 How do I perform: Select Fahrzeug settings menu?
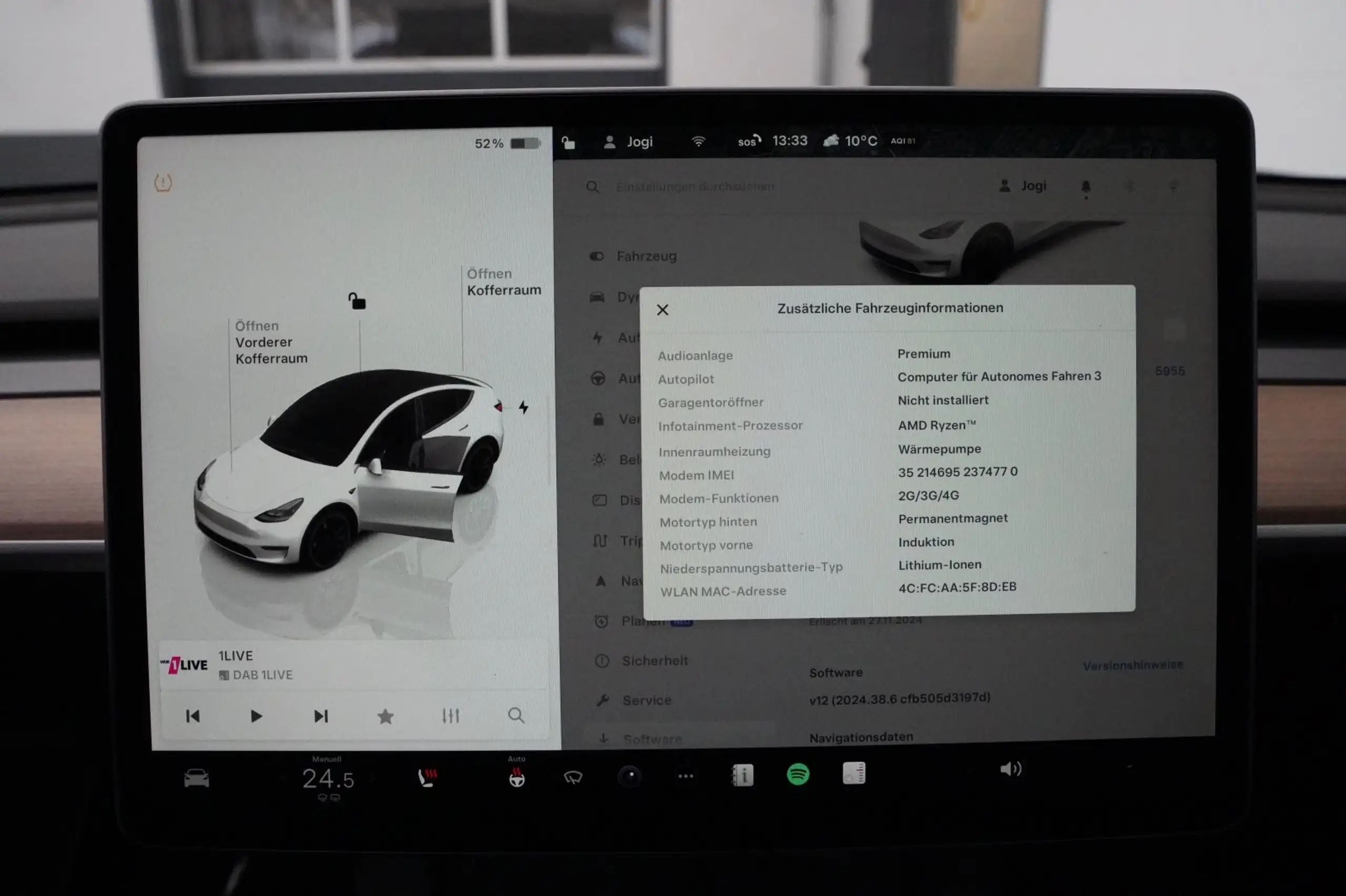(633, 256)
